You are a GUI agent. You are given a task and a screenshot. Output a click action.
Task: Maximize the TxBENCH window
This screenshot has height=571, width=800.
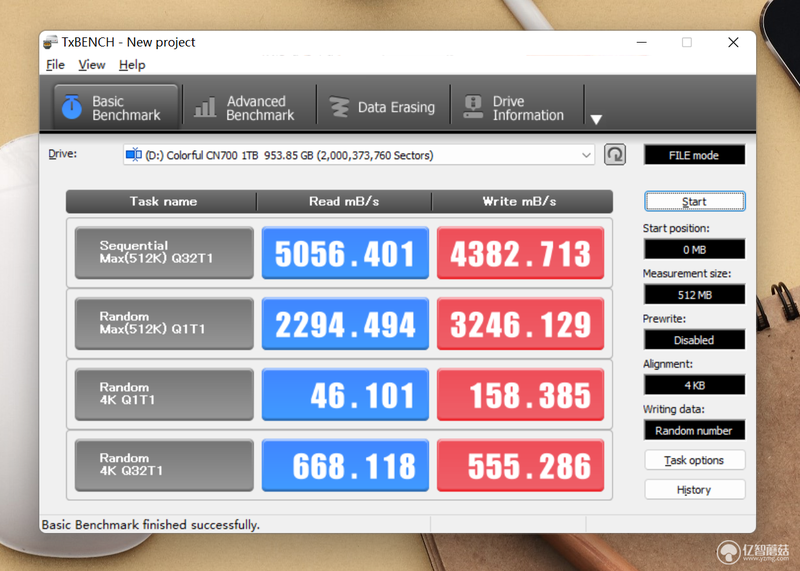pyautogui.click(x=687, y=42)
